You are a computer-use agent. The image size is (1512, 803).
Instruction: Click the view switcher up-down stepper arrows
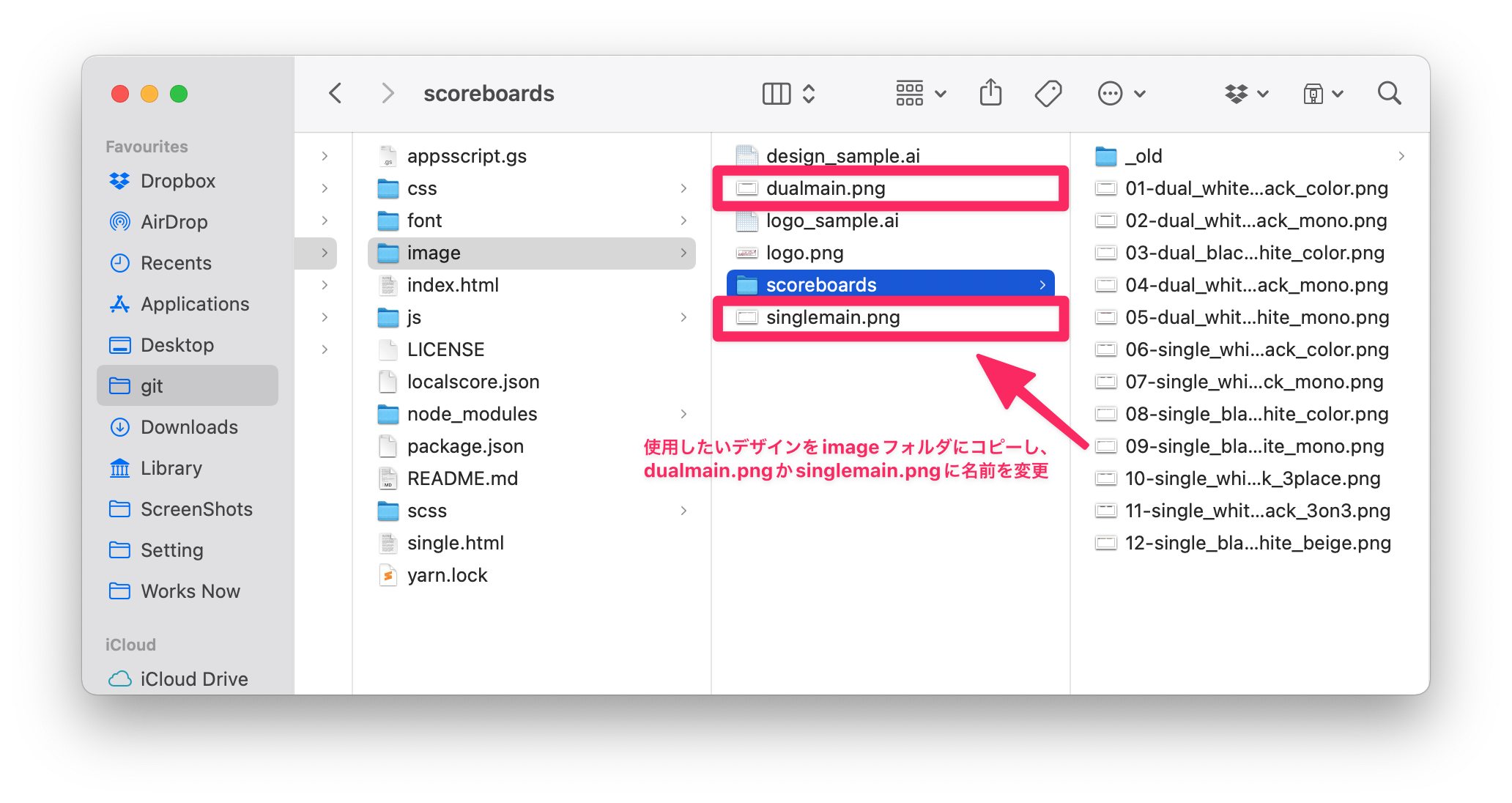pyautogui.click(x=809, y=93)
